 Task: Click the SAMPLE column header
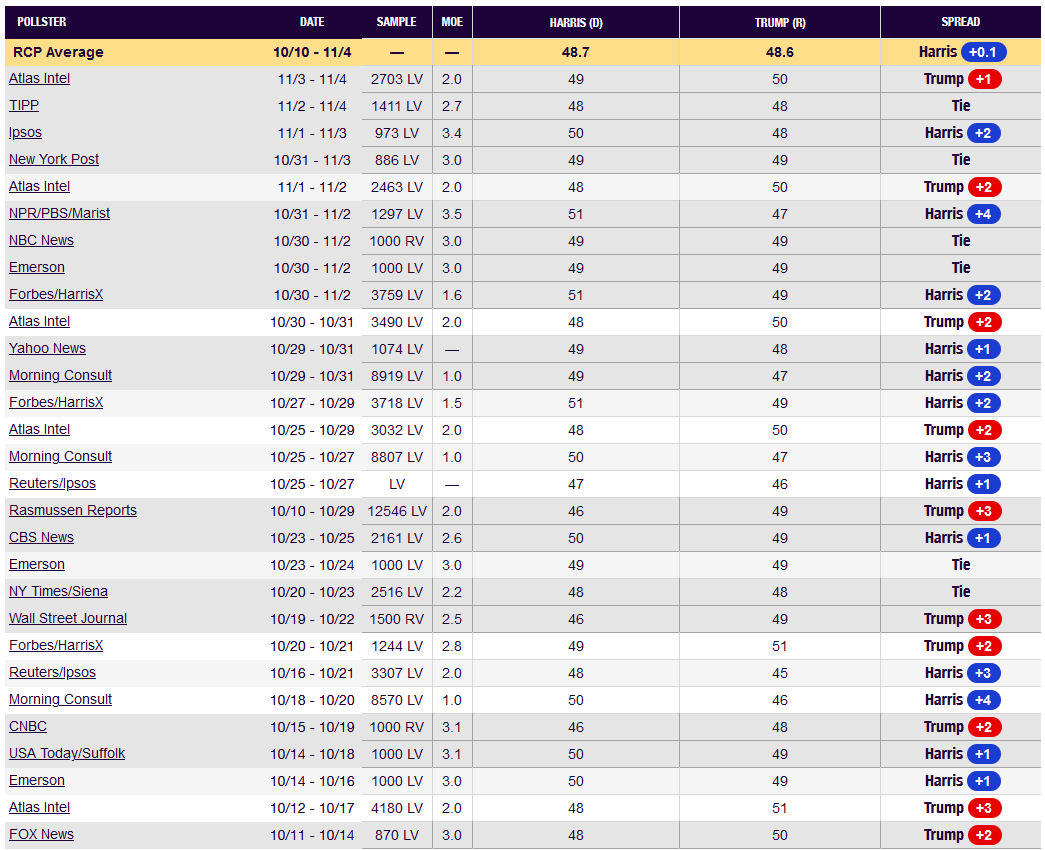(x=396, y=22)
